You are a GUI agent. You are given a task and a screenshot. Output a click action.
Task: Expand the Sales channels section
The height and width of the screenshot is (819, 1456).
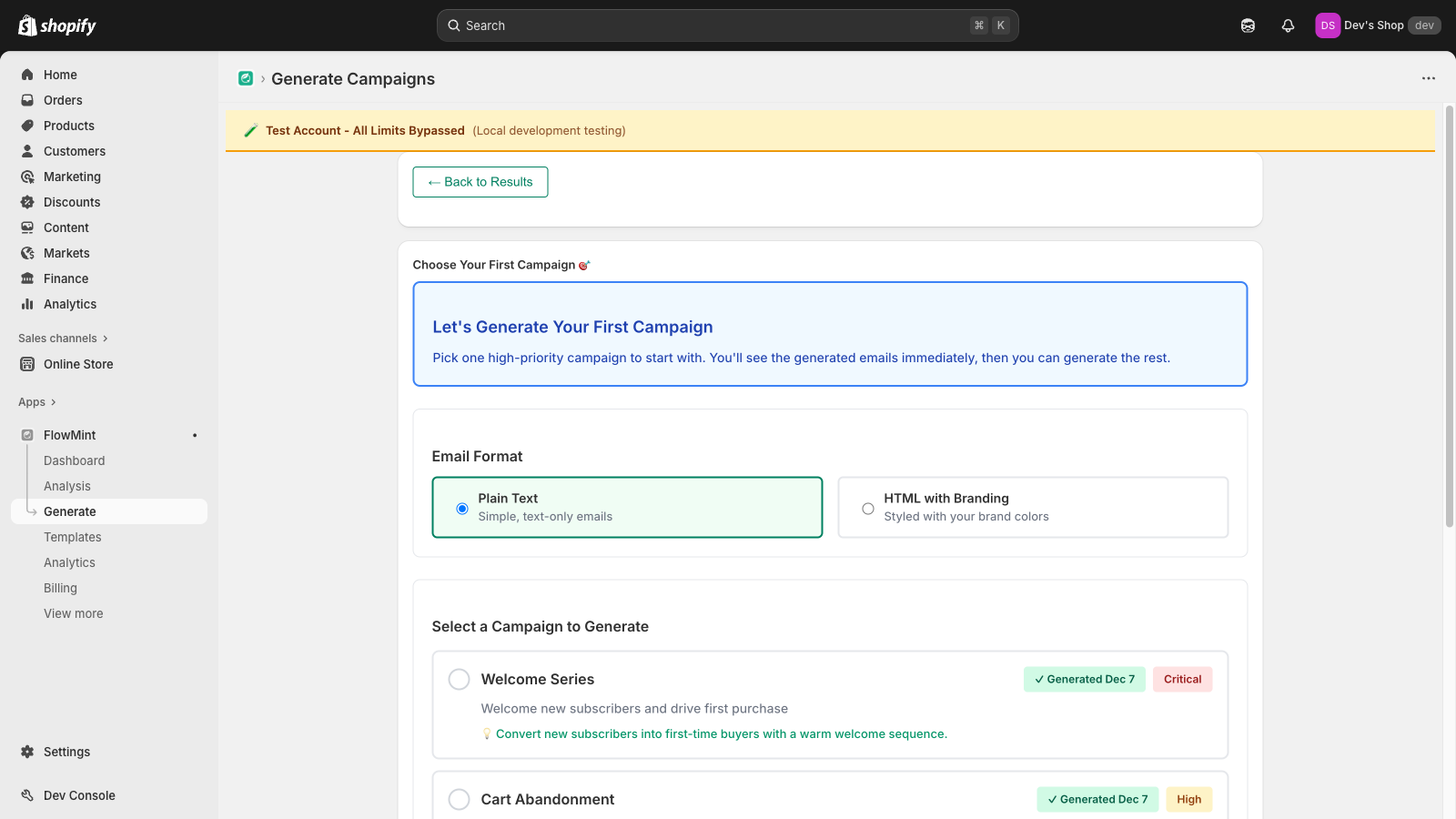tap(63, 339)
